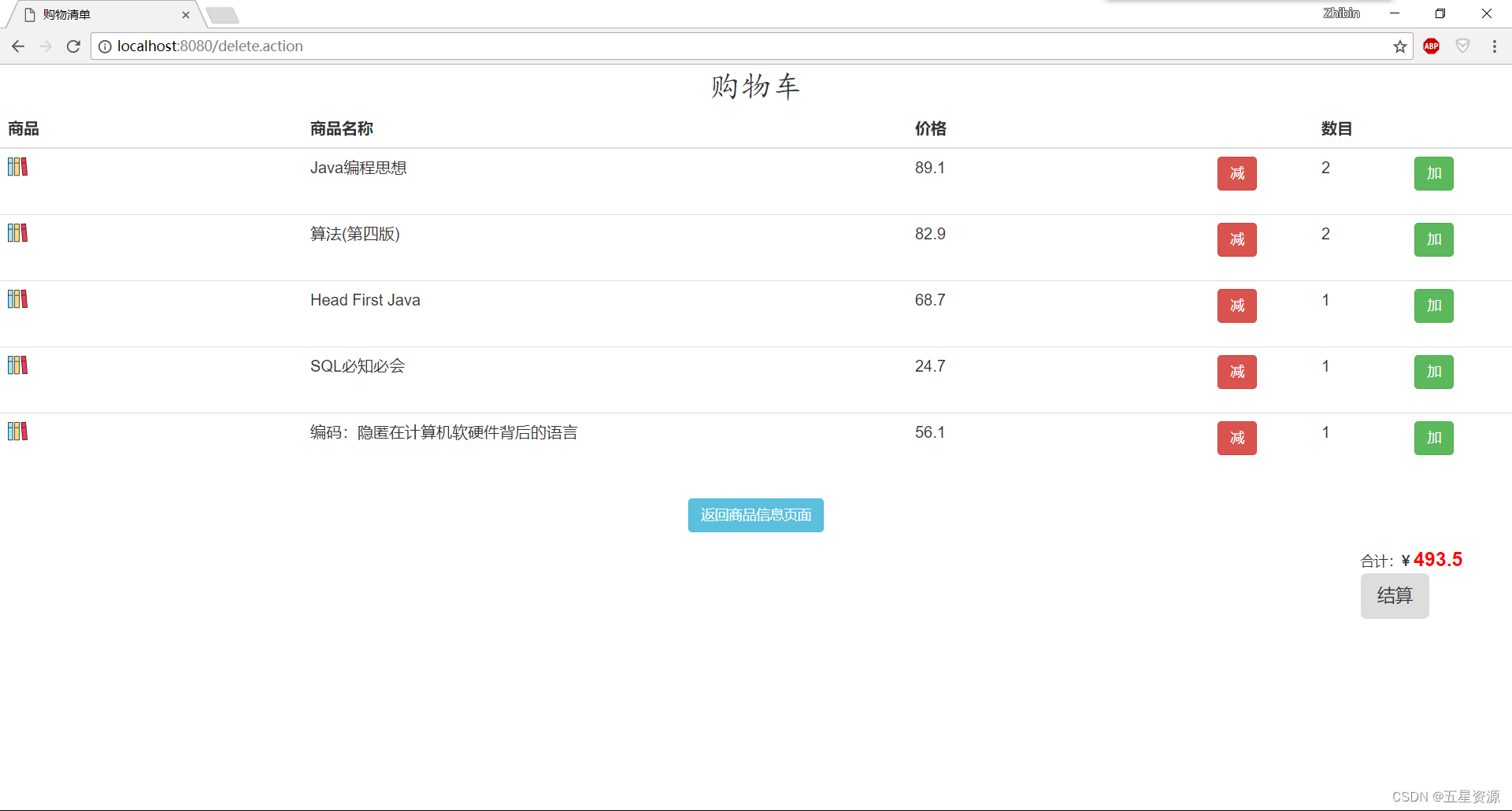Click the title Head First Java
Screen dimensions: 1512x811
[365, 300]
